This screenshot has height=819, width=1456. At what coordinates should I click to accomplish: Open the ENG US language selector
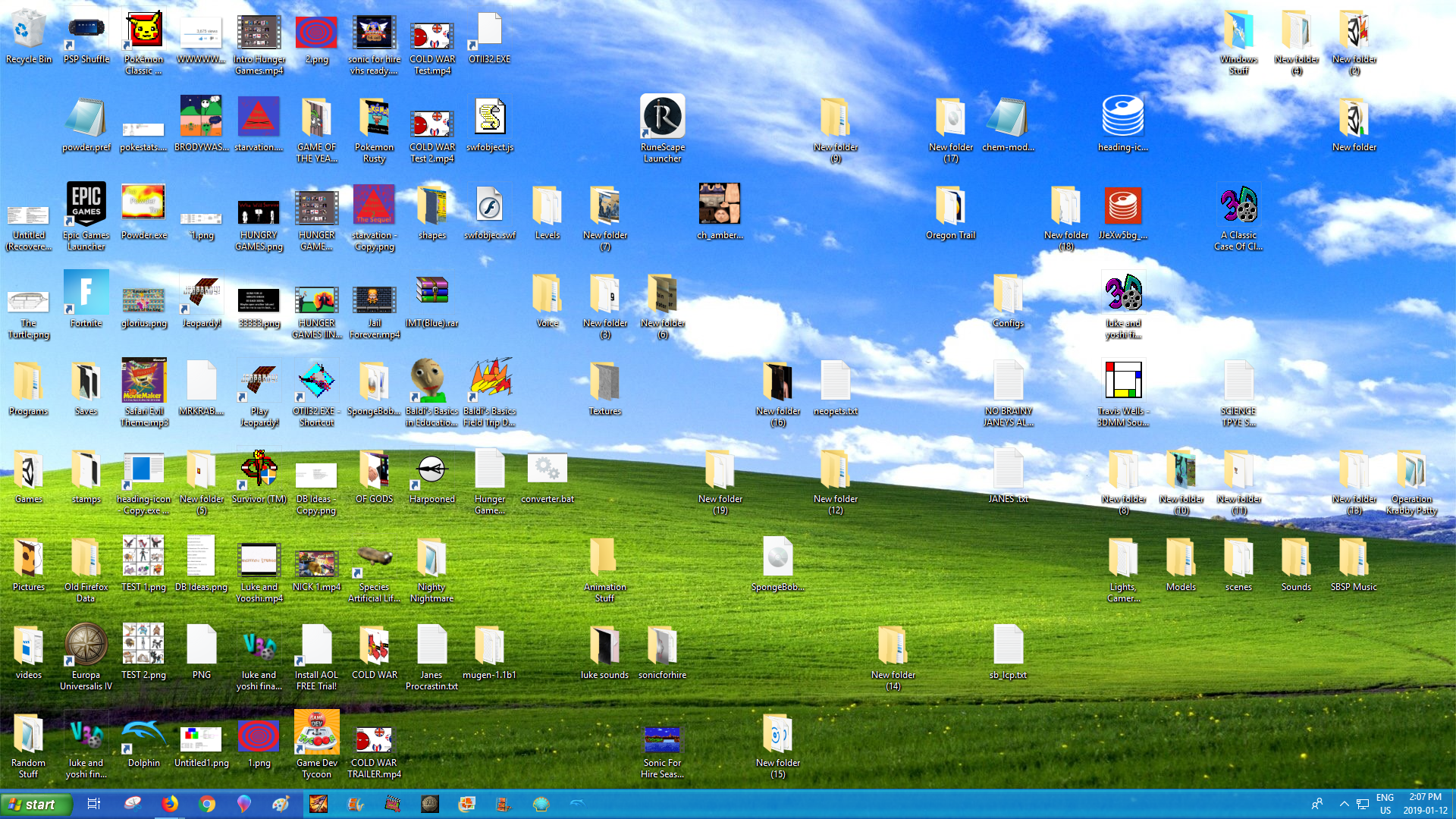(1385, 804)
